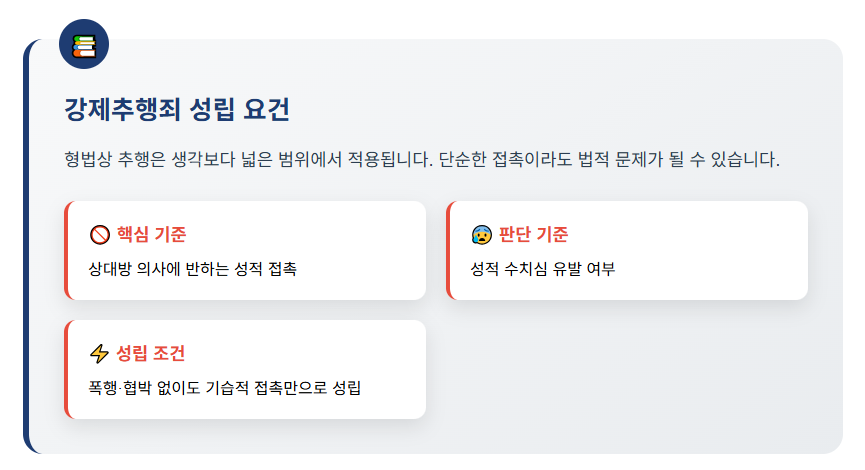
Task: Click the prohibited sign icon beside 핵심 기준
Action: (x=99, y=235)
